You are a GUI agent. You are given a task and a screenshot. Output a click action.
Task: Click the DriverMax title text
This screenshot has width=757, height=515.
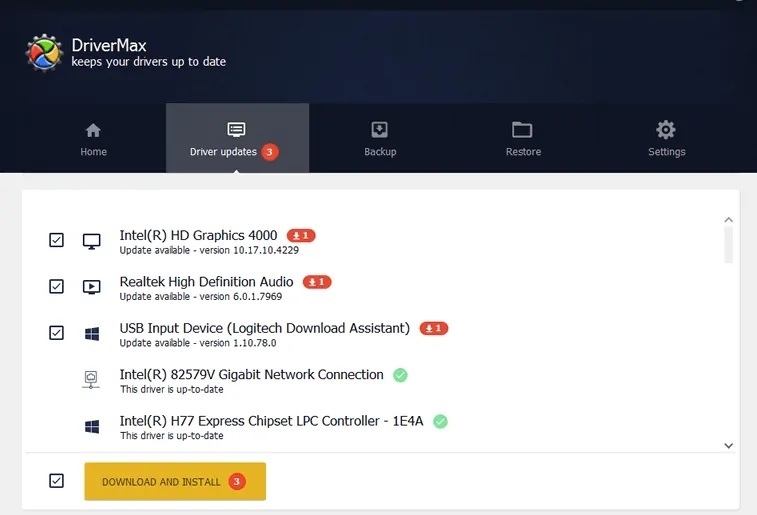pos(109,45)
